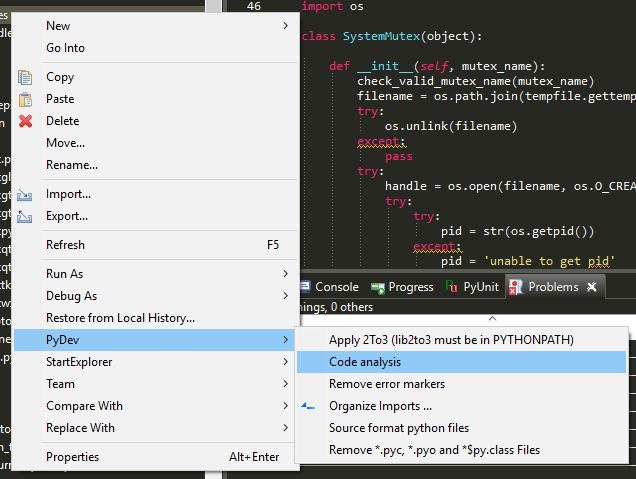Click the 'unable to get pid' string
Viewport: 636px width, 479px height.
click(550, 261)
